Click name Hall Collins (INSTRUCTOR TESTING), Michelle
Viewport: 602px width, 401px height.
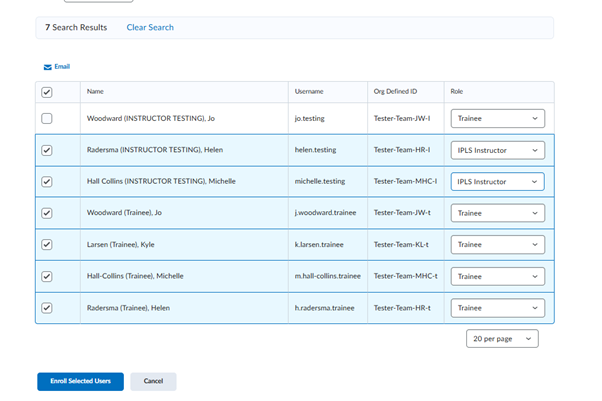click(161, 181)
